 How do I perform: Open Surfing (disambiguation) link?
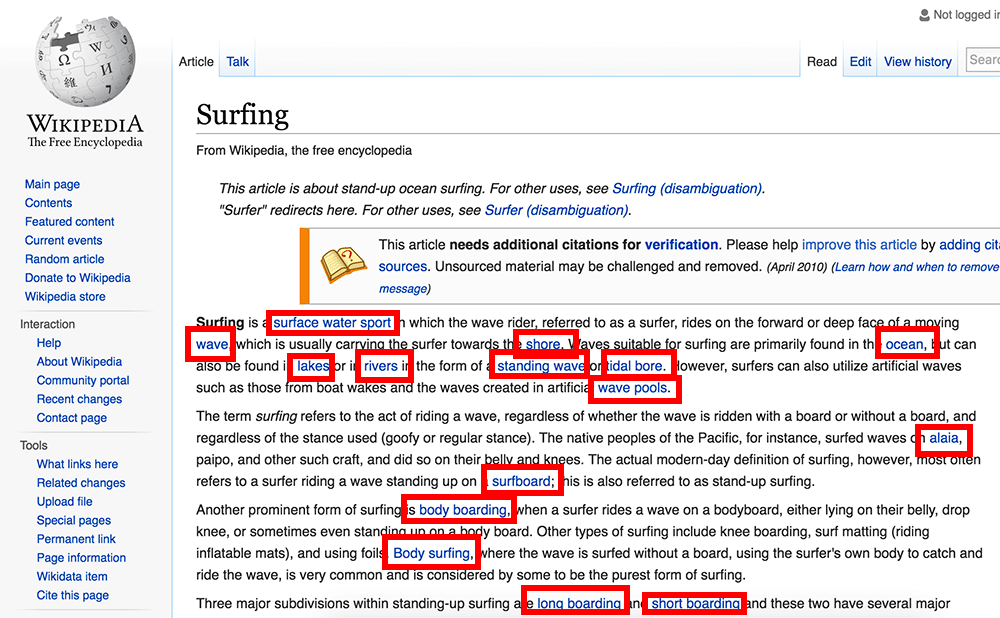pyautogui.click(x=687, y=189)
